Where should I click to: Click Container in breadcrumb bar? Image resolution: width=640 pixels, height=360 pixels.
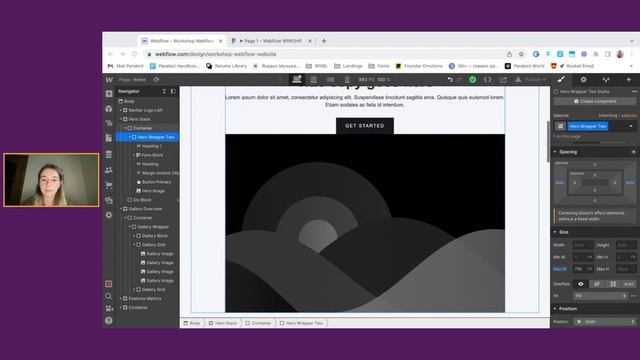(x=258, y=323)
